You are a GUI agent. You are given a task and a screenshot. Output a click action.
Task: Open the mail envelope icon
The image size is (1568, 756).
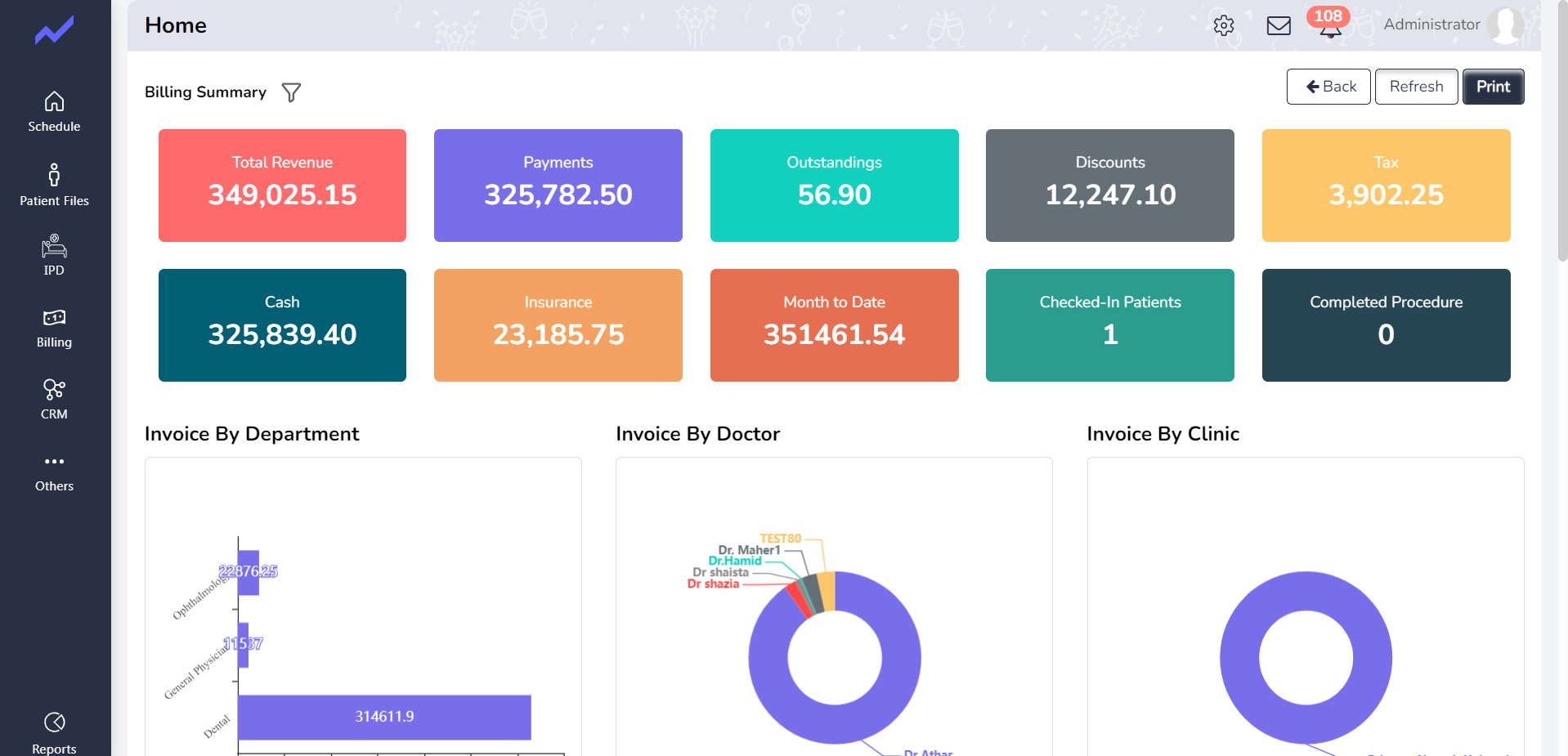click(x=1279, y=25)
